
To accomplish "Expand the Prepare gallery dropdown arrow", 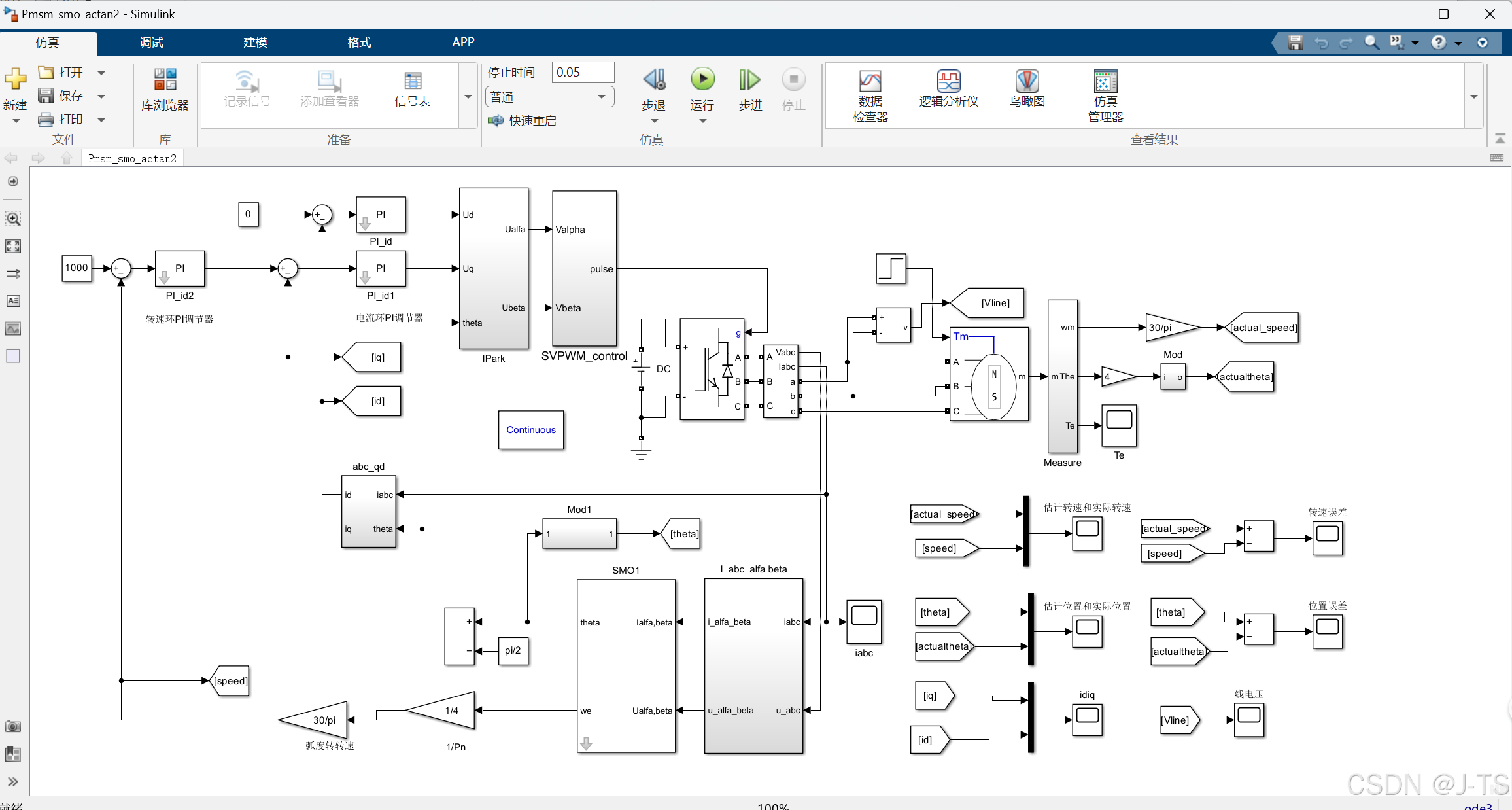I will (x=468, y=96).
